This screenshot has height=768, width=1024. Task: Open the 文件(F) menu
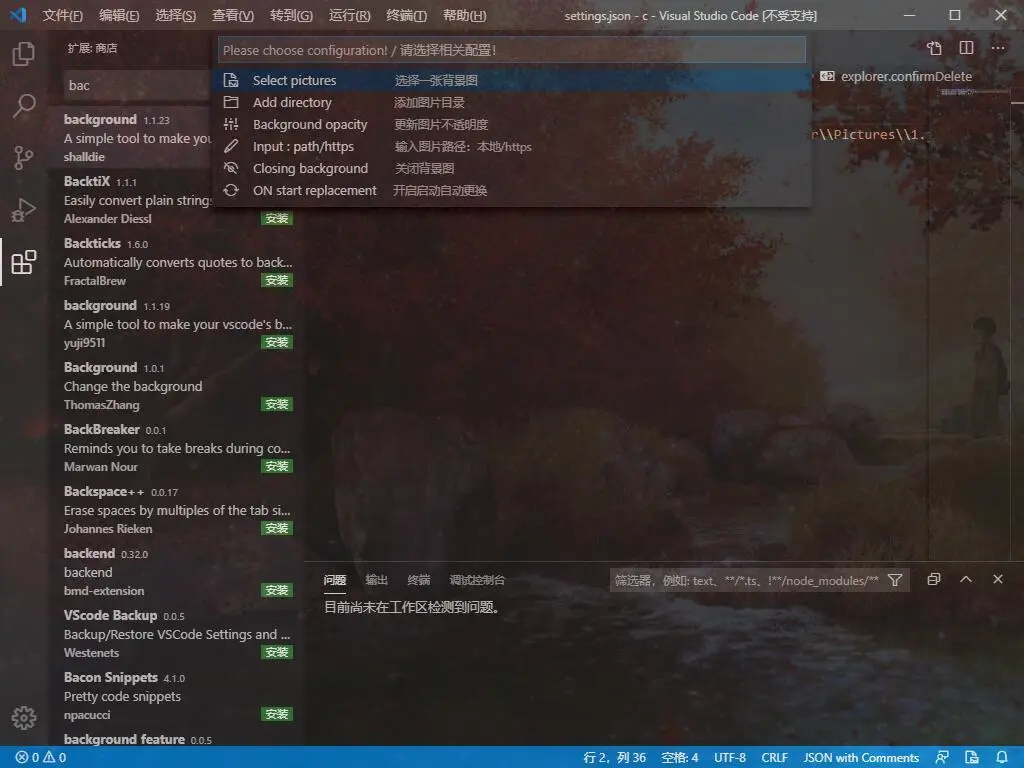click(63, 15)
